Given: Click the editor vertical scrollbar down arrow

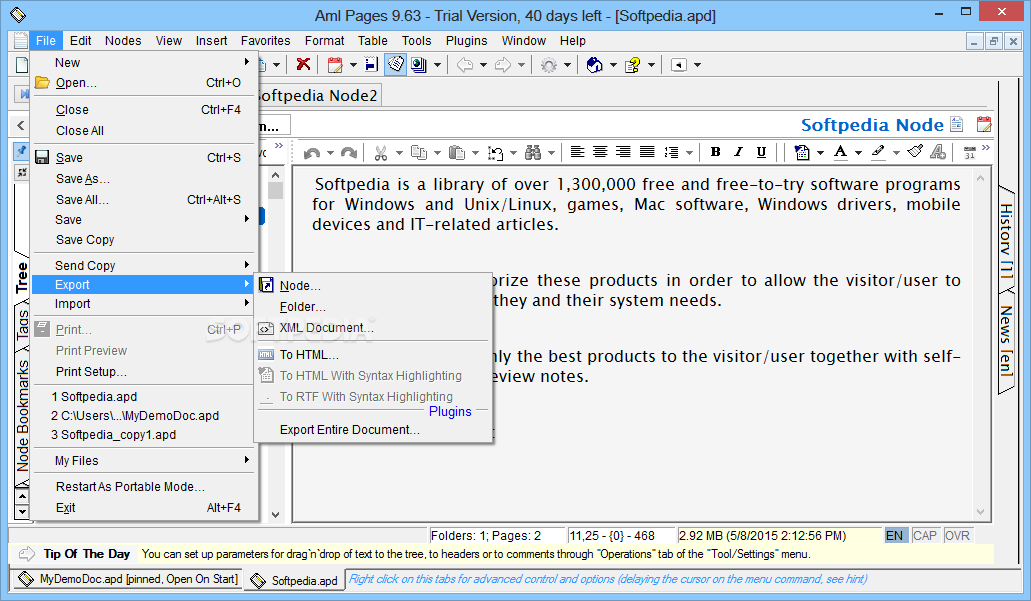Looking at the screenshot, I should 980,512.
